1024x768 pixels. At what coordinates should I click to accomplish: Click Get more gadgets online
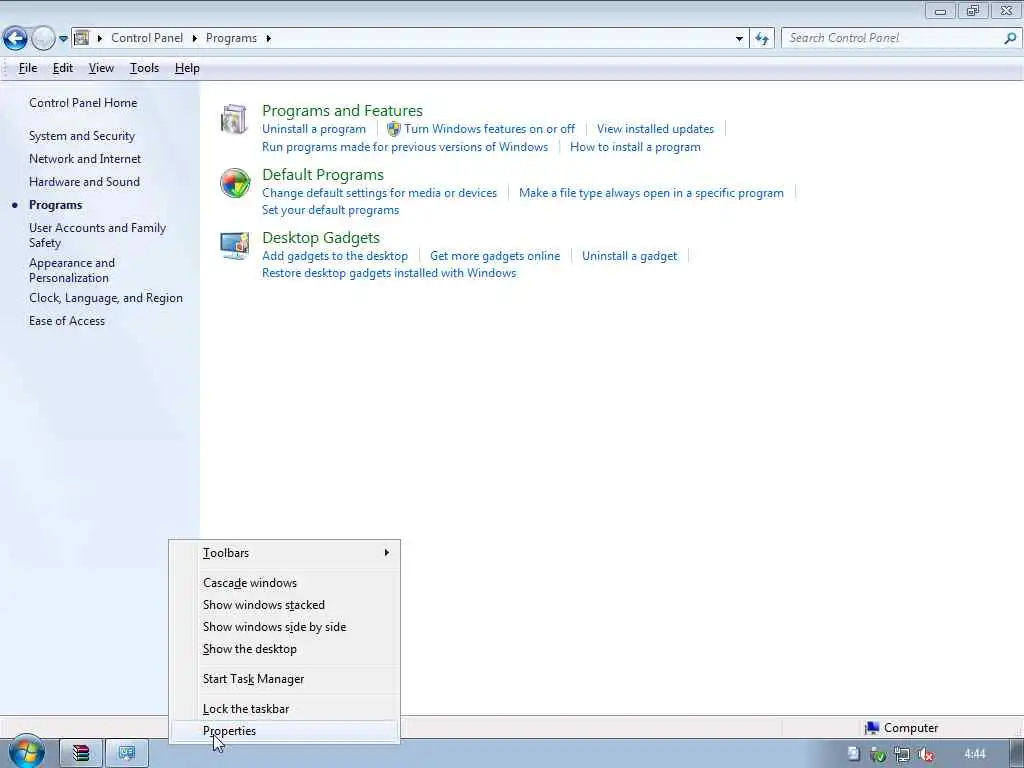pyautogui.click(x=495, y=256)
